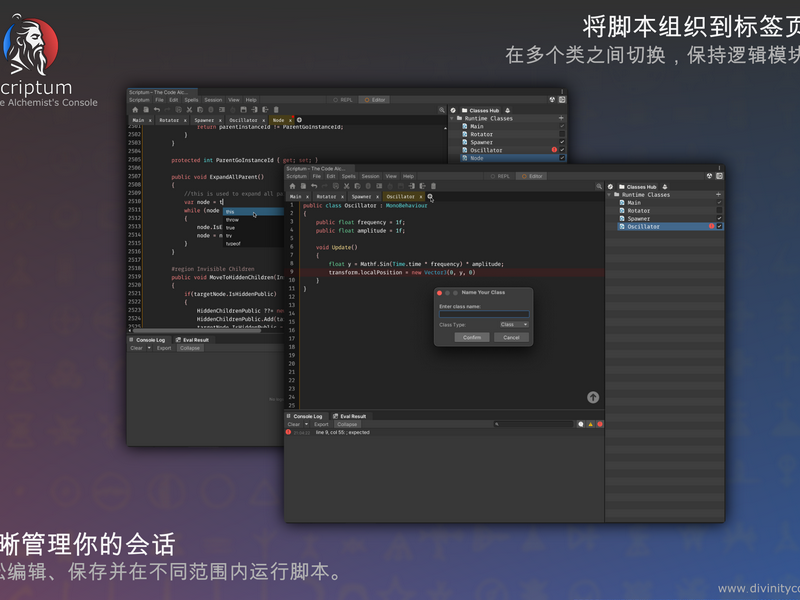The image size is (800, 600).
Task: Collapse Runtime Classes folder in back window
Action: point(452,118)
